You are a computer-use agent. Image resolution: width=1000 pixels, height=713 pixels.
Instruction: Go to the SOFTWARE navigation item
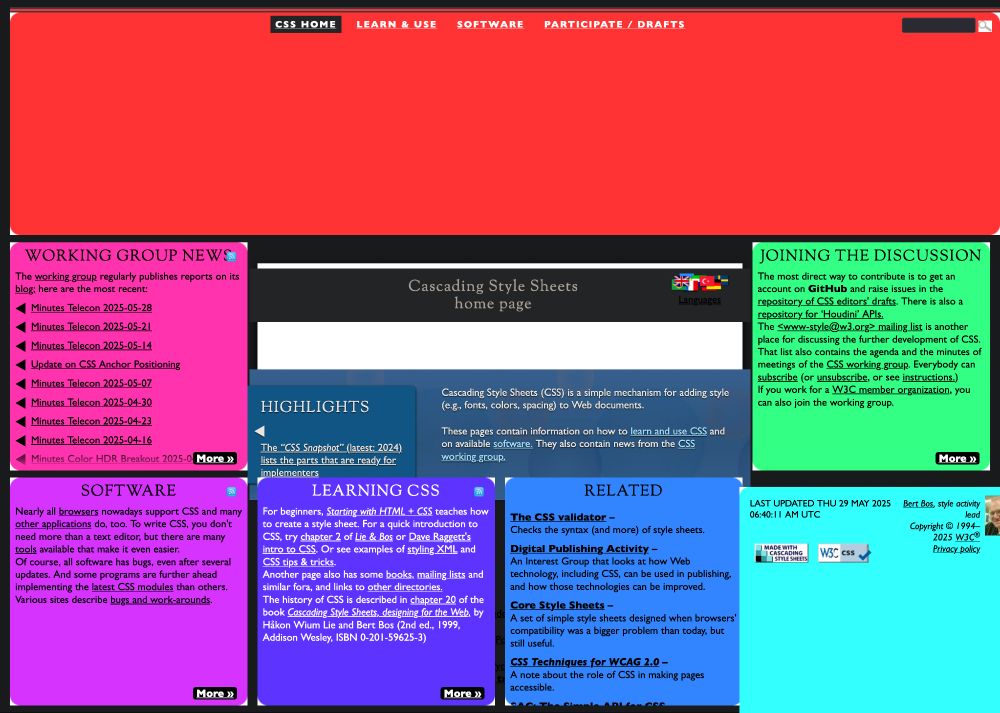click(x=490, y=24)
